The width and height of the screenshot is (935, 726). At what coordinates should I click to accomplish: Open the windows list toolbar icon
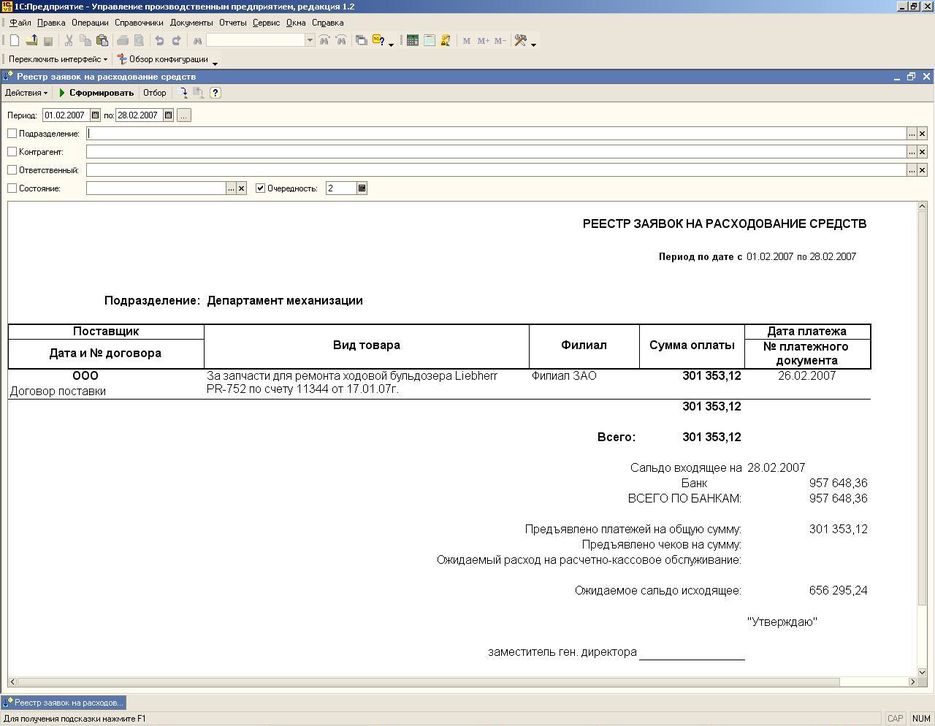361,41
